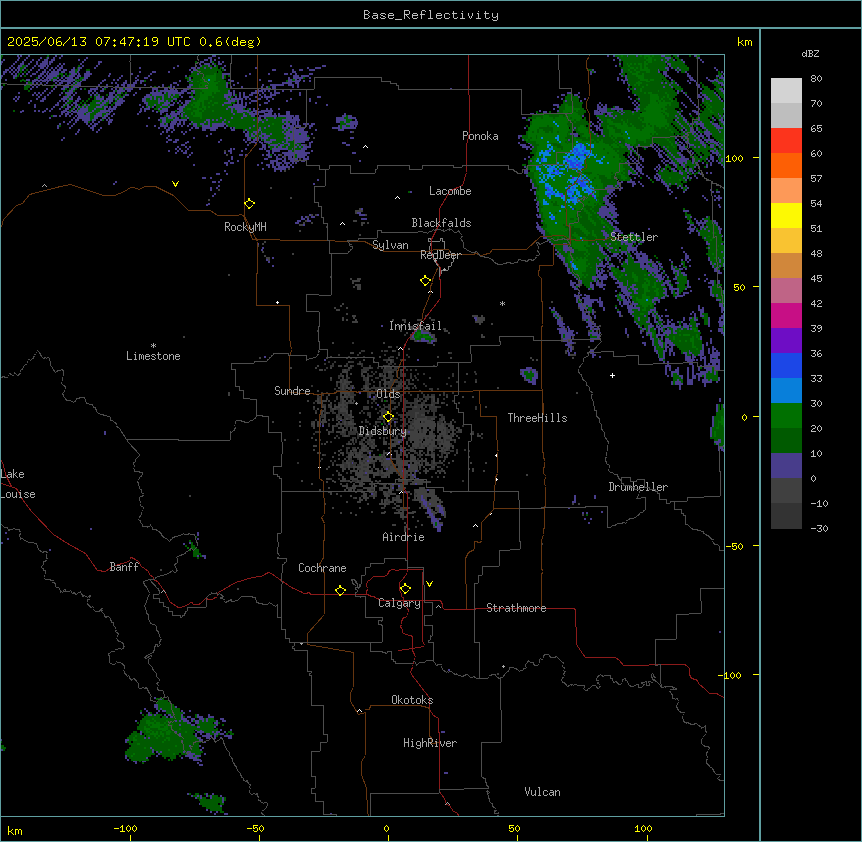Pick the yellow 51-54 dBZ legend swatch

click(786, 215)
